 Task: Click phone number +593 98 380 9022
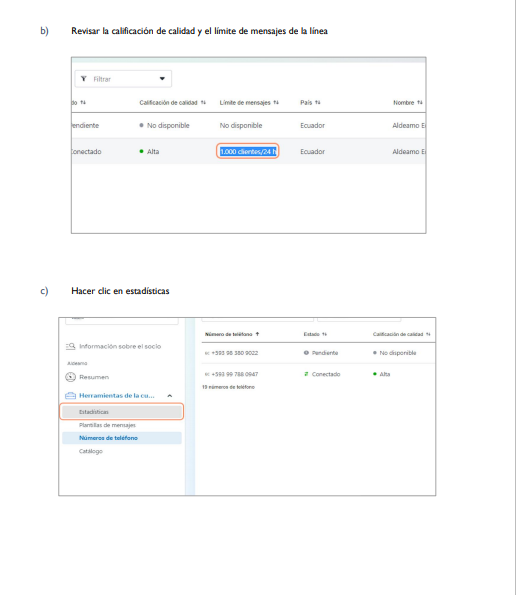pos(234,353)
